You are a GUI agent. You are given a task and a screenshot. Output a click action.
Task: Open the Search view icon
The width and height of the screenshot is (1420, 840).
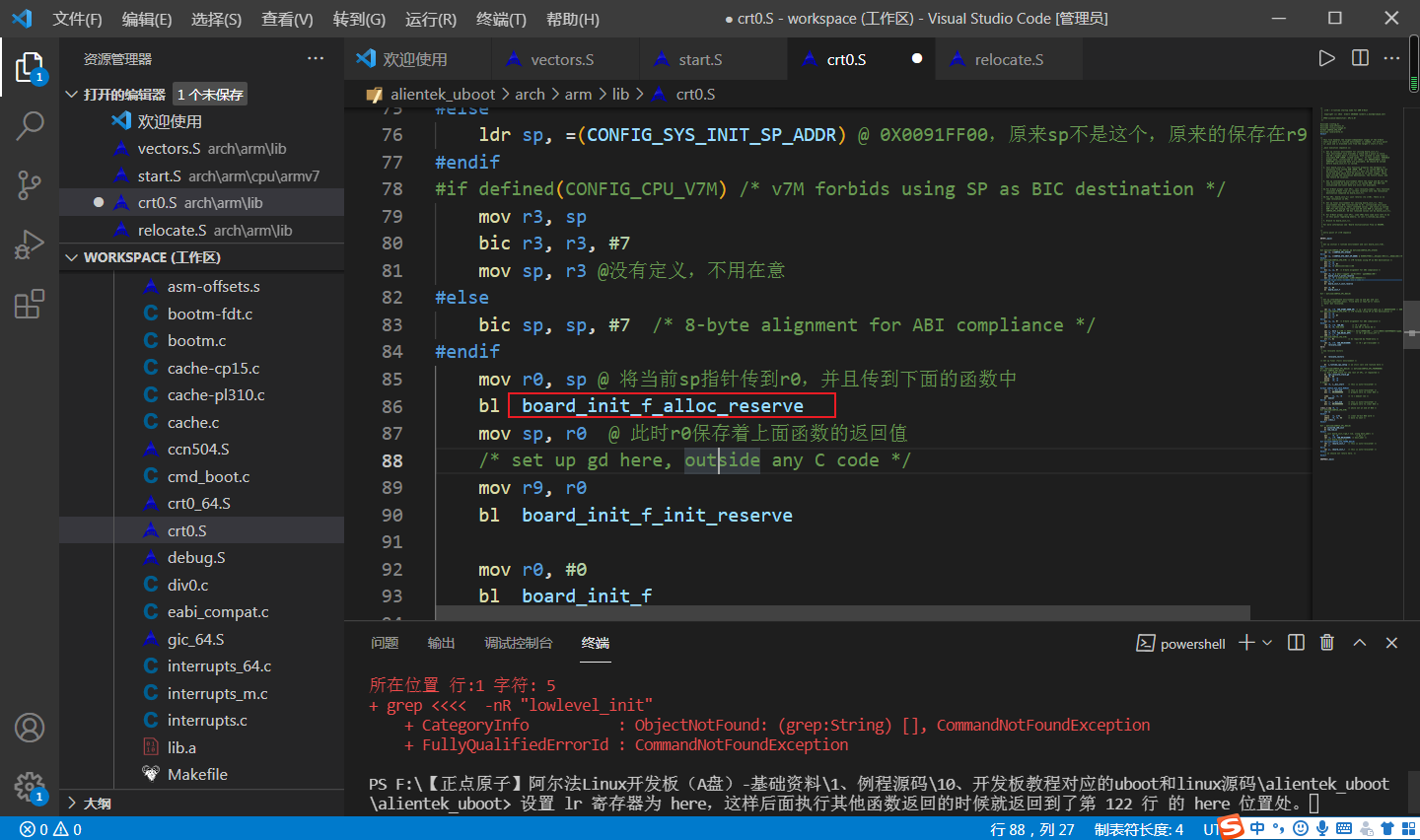(30, 125)
